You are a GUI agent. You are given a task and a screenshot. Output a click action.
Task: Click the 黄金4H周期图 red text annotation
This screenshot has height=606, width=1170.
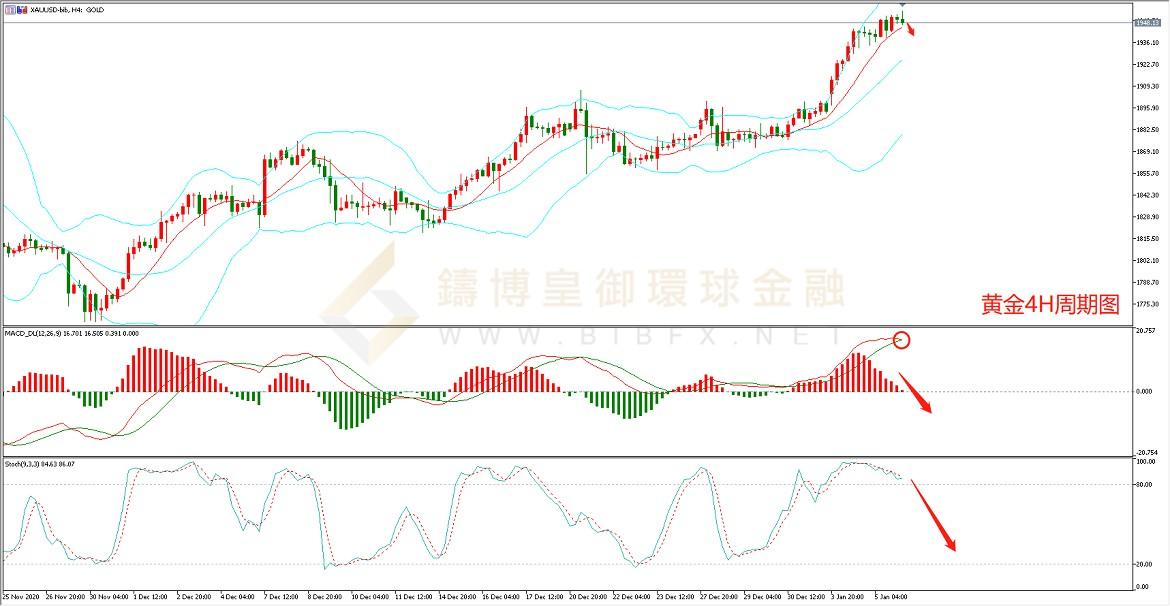pyautogui.click(x=1051, y=306)
